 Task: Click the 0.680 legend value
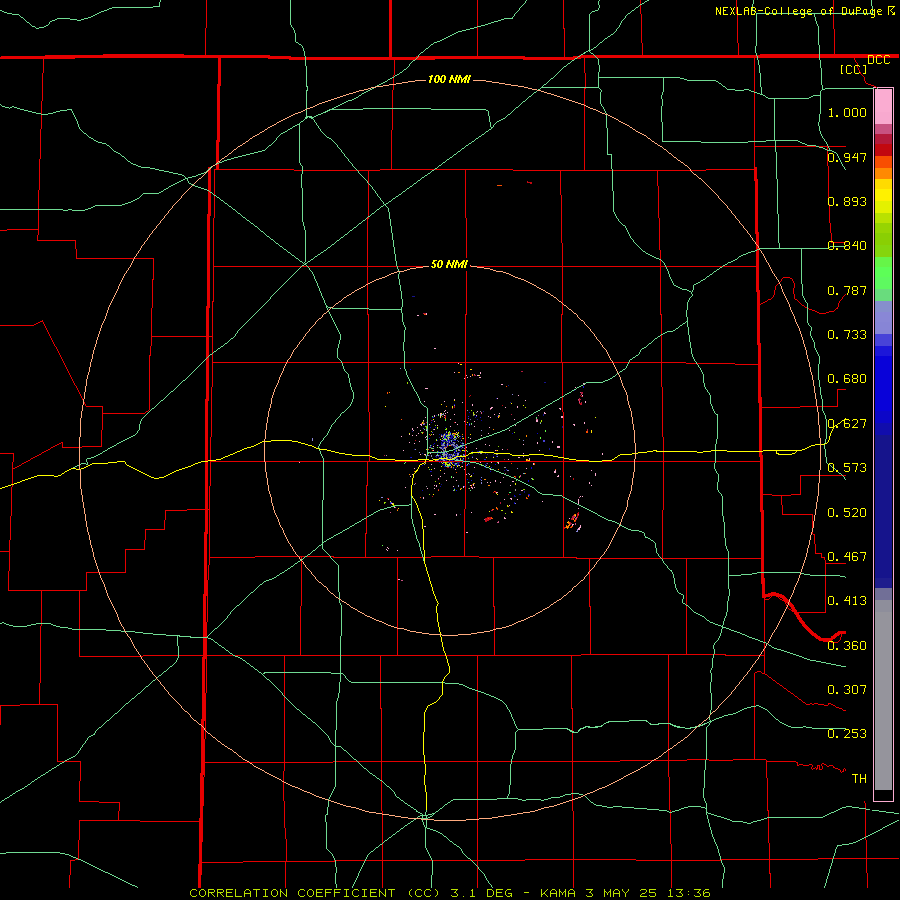pos(847,379)
